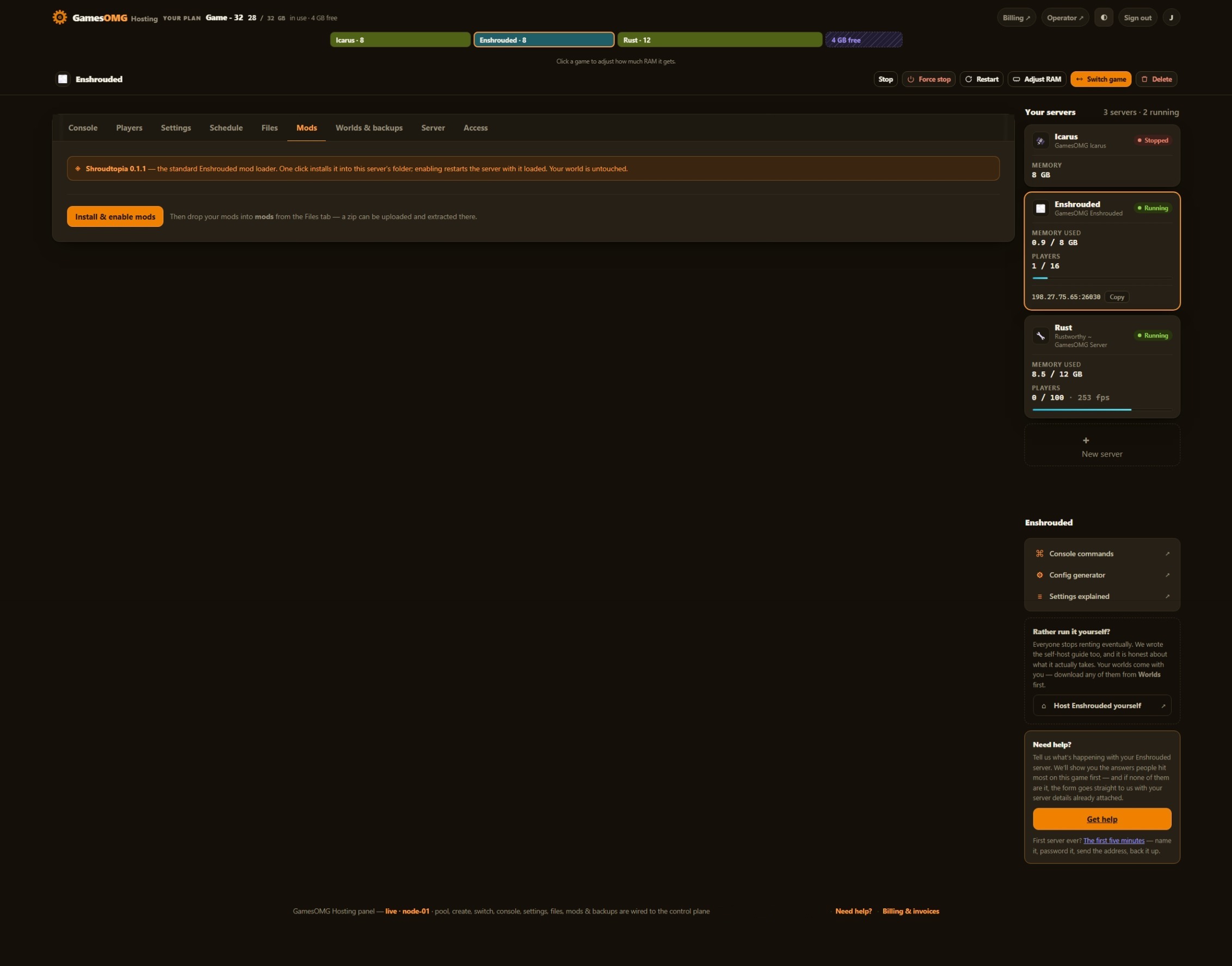Open the Console tab
The height and width of the screenshot is (966, 1232).
(83, 128)
